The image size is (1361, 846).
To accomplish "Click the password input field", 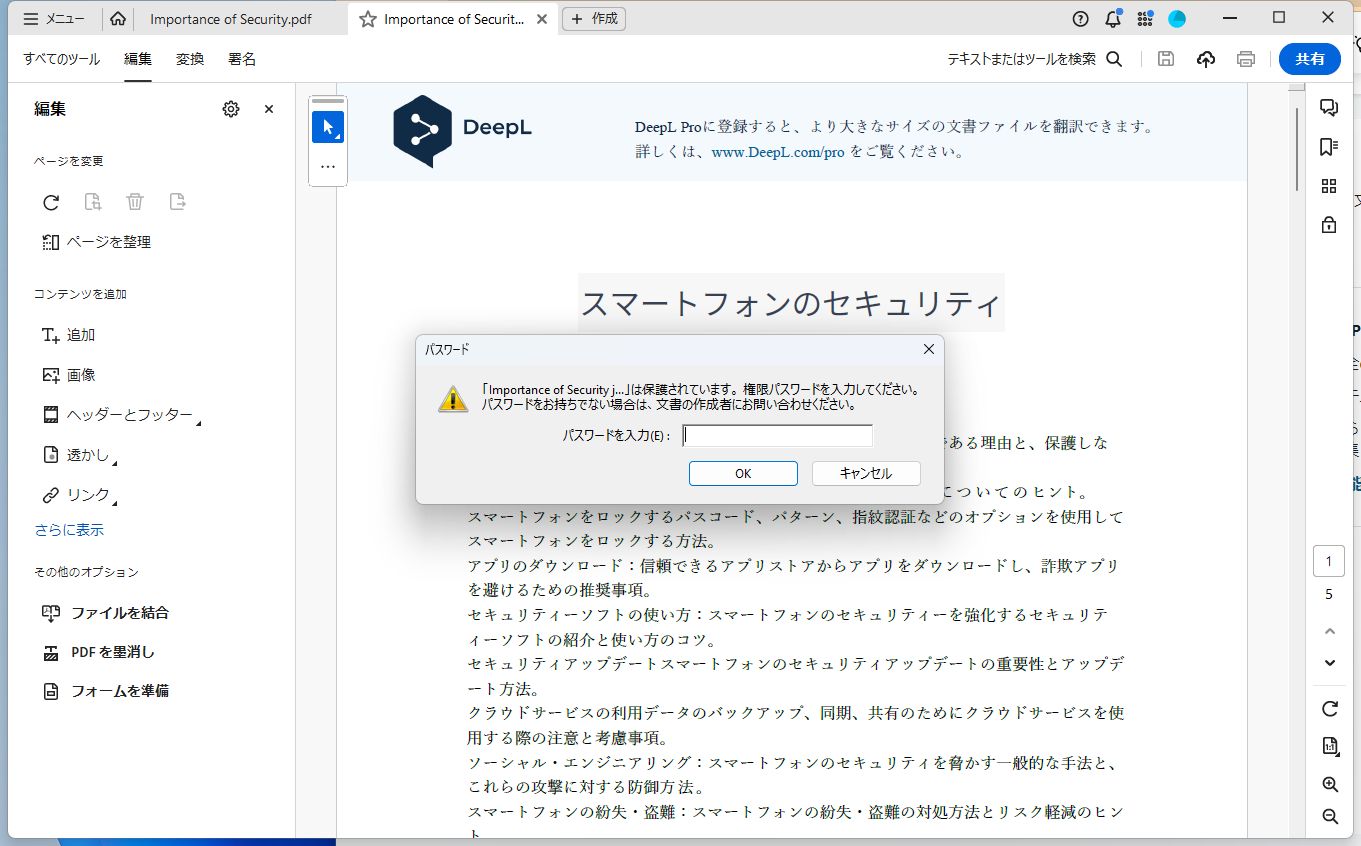I will tap(777, 434).
